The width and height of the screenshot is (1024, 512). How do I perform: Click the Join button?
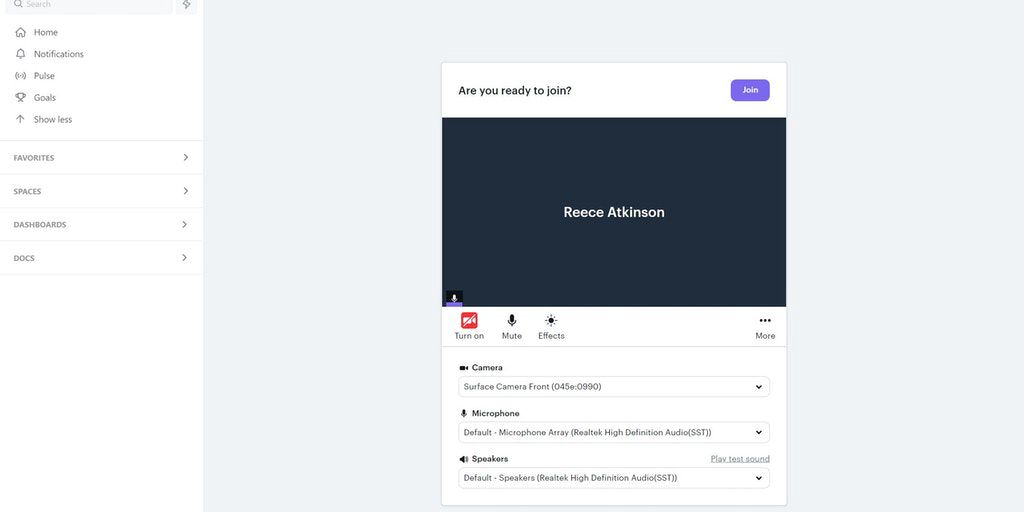(750, 90)
